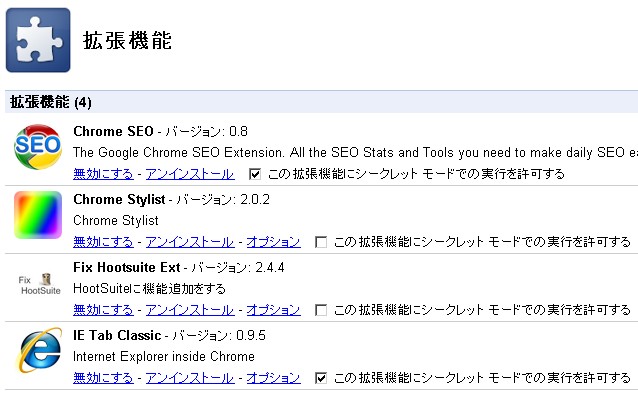Uninstall Fix Hootsuite Ext via アンインストール
The image size is (638, 396).
click(190, 310)
